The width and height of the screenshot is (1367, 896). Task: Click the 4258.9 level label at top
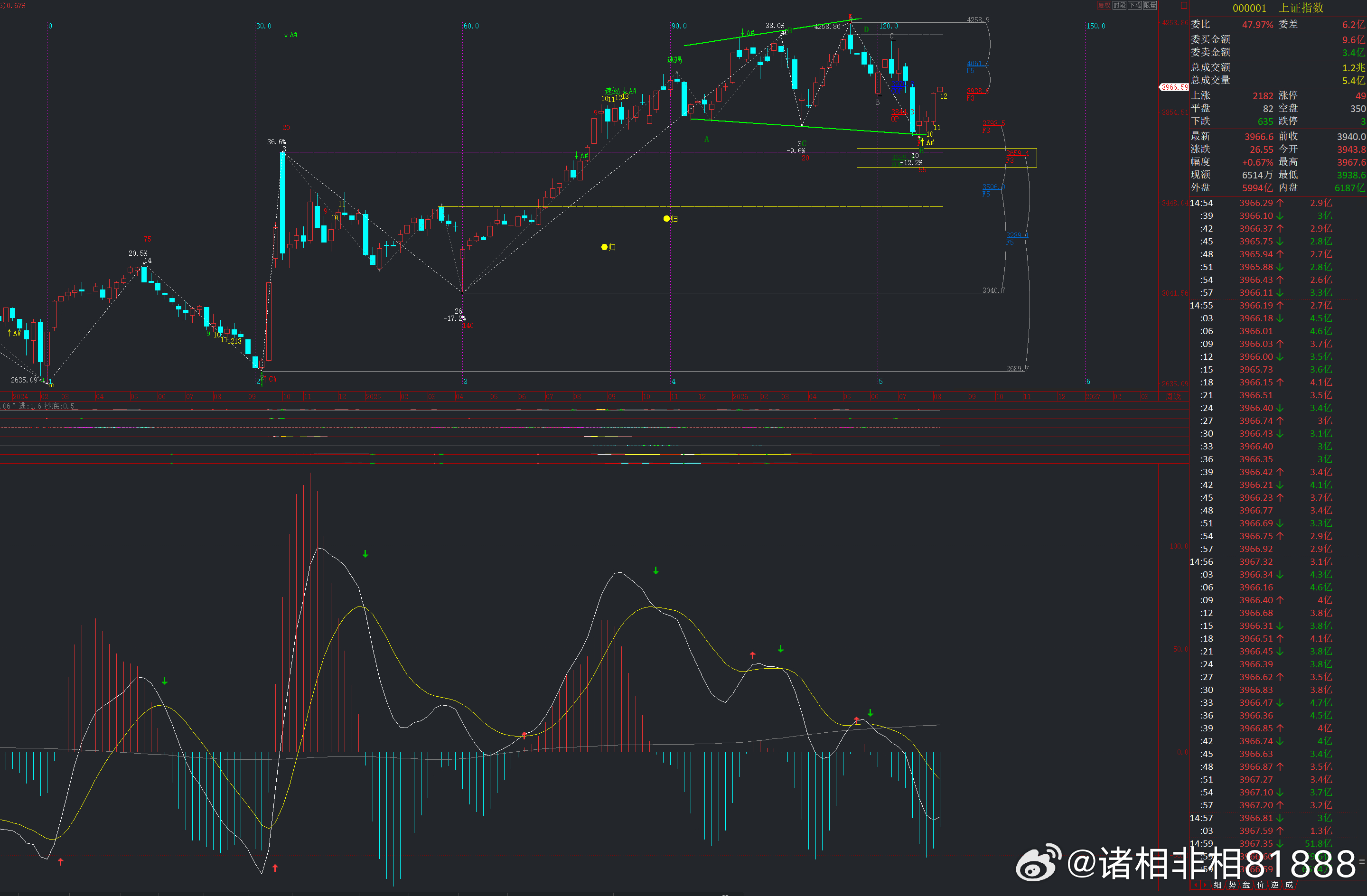point(978,19)
